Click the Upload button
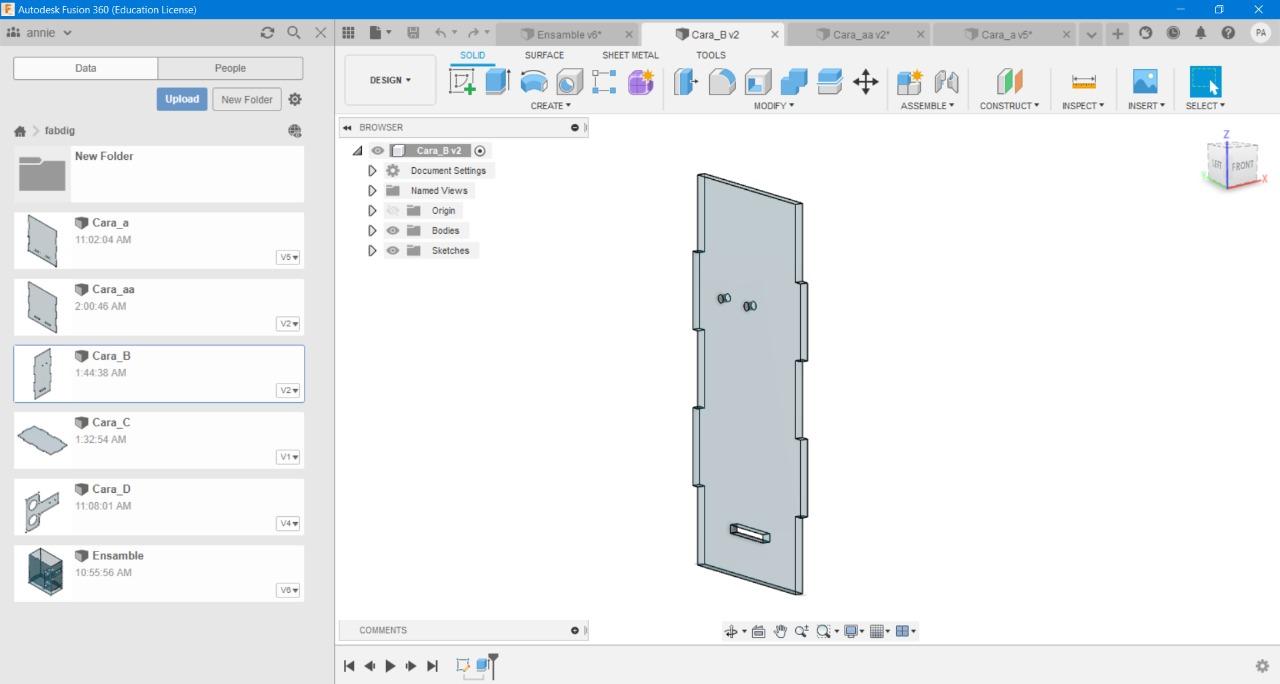 [x=182, y=99]
